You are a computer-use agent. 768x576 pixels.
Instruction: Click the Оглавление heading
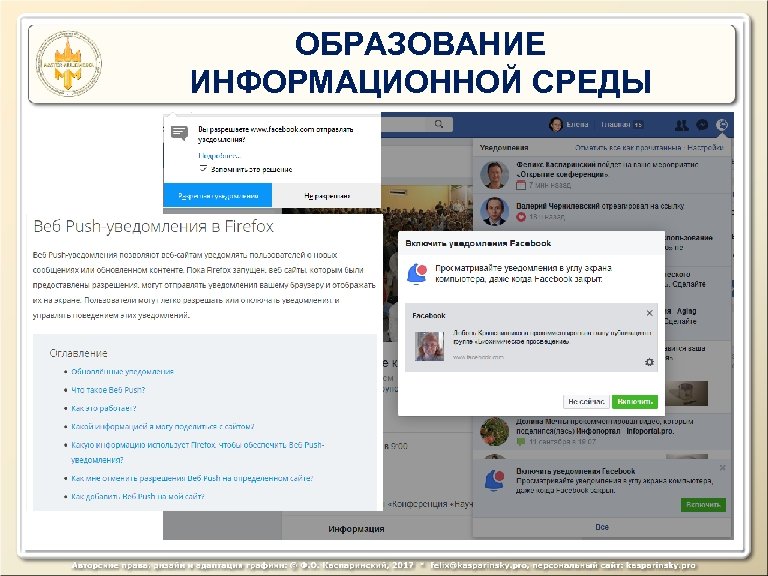(78, 353)
